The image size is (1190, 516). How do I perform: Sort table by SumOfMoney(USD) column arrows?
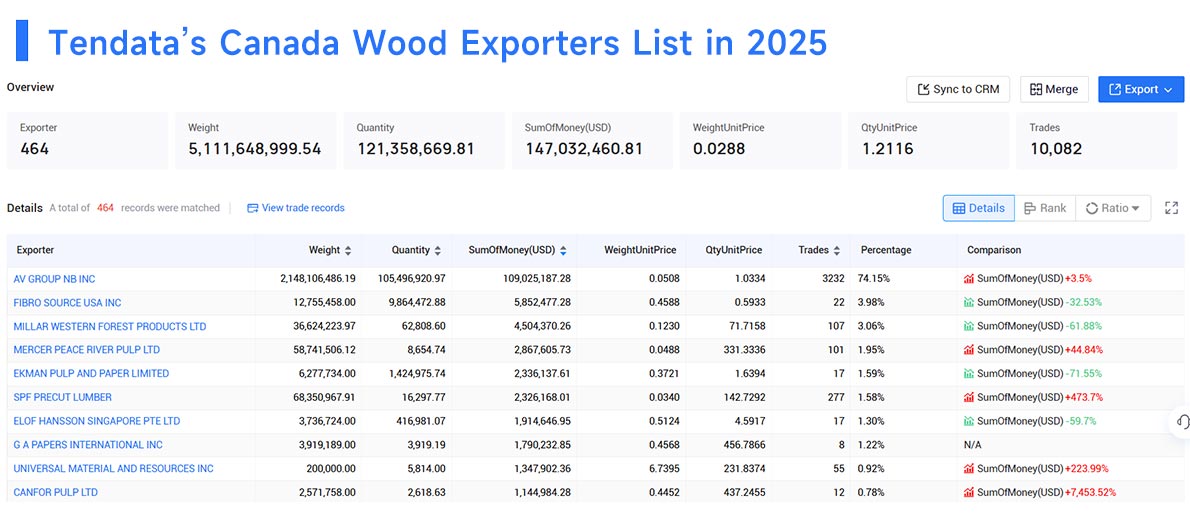pyautogui.click(x=562, y=250)
